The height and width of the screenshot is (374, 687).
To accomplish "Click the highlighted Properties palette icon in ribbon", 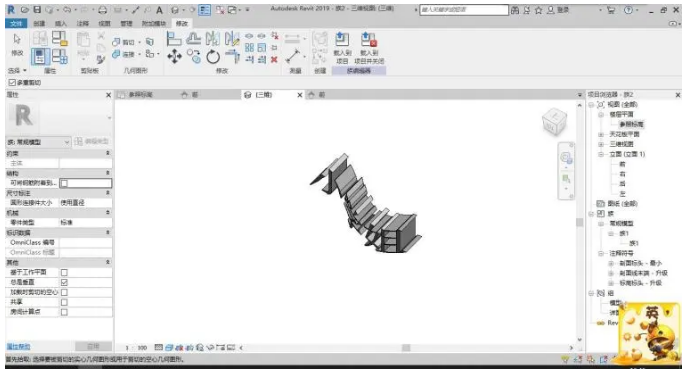I will [x=40, y=56].
